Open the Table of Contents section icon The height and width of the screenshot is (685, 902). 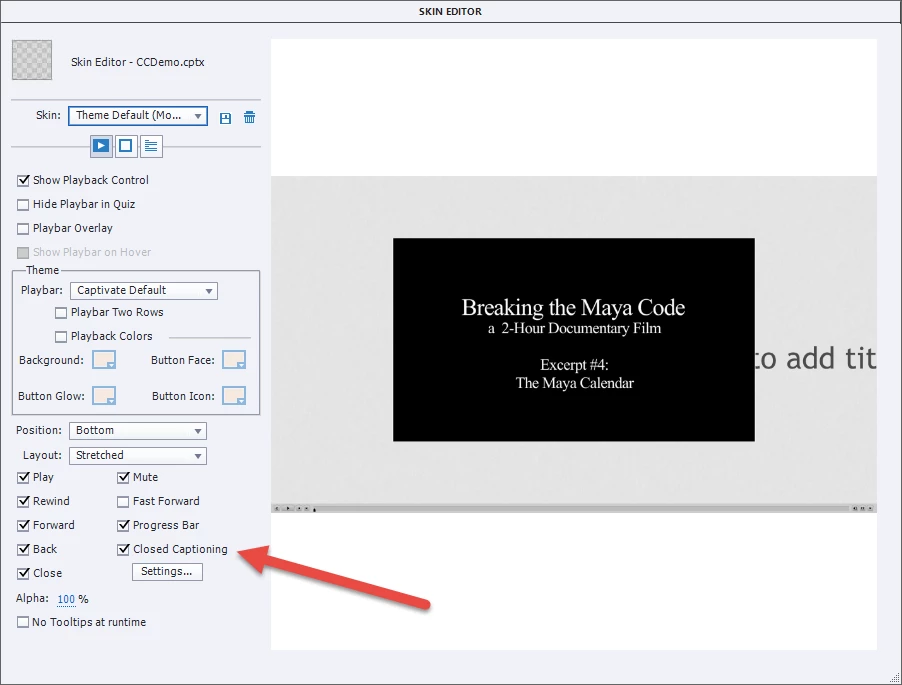(151, 146)
